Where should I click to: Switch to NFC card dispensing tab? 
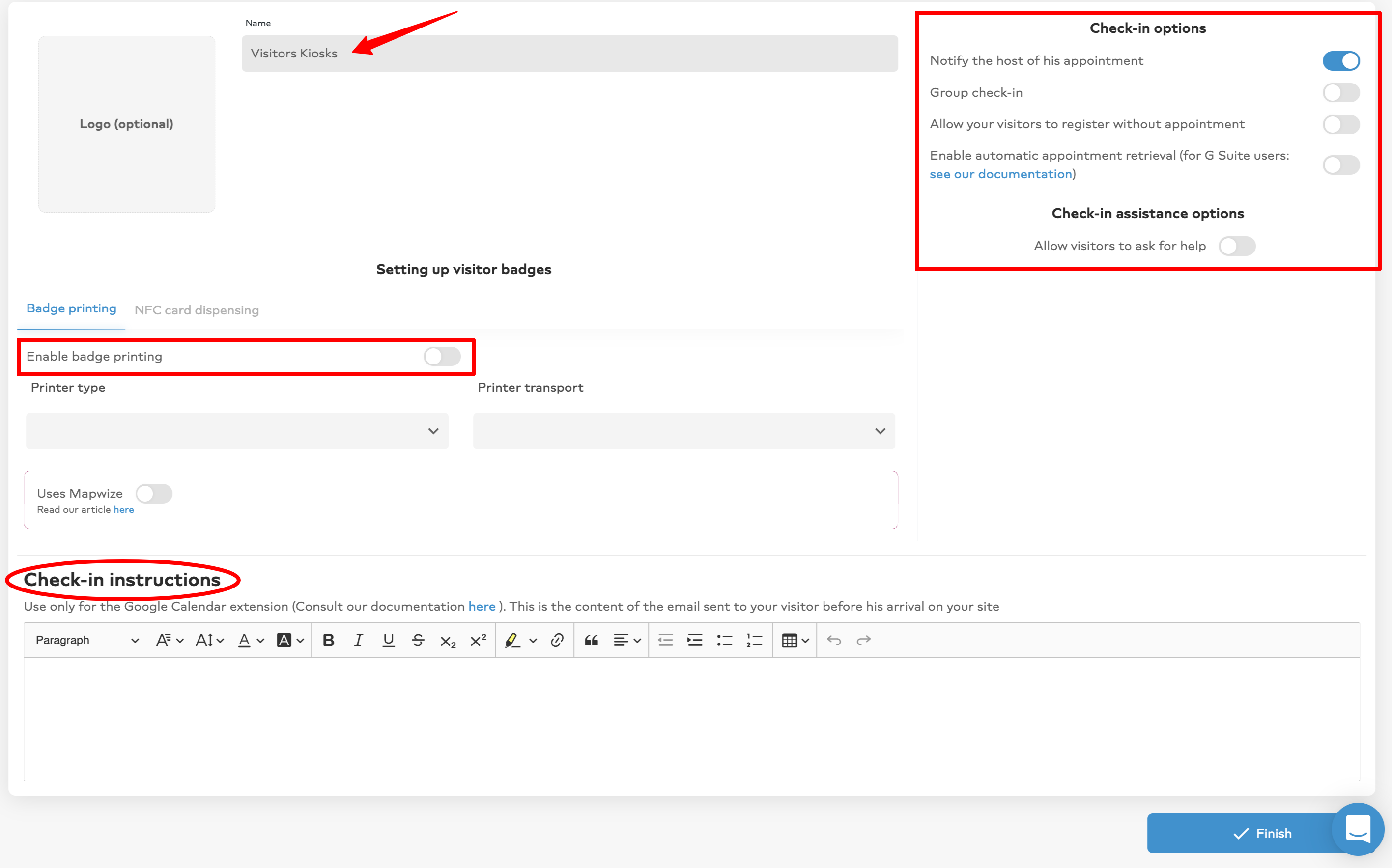(197, 310)
